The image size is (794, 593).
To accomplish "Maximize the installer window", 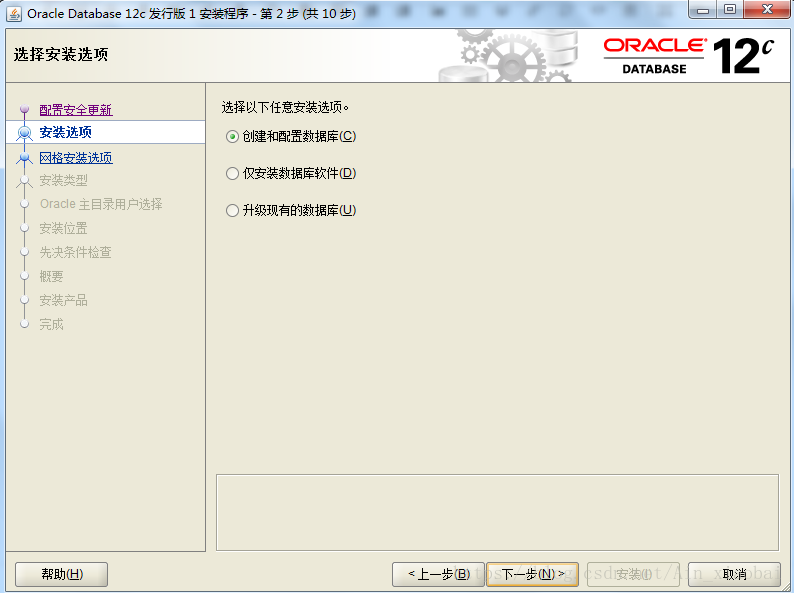I will 730,9.
